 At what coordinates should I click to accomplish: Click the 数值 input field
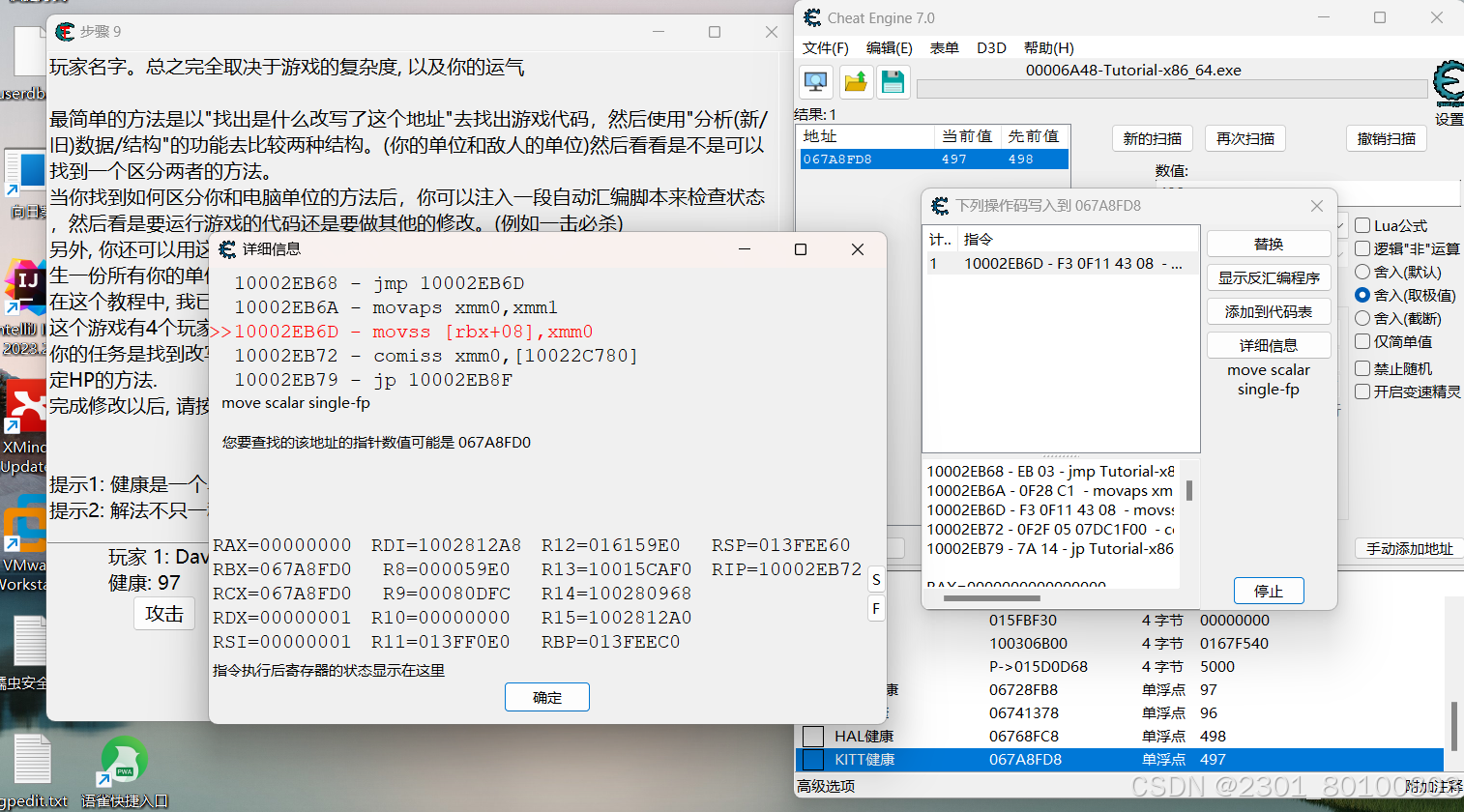(x=1307, y=192)
